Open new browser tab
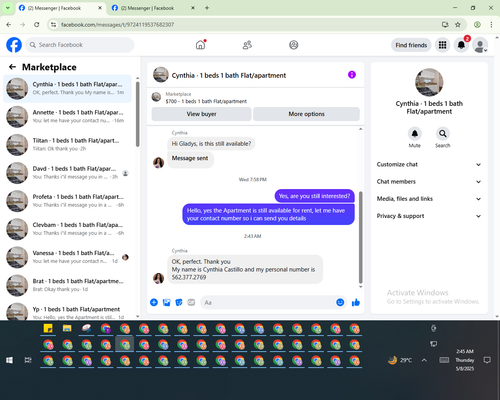The height and width of the screenshot is (400, 500). (x=207, y=8)
